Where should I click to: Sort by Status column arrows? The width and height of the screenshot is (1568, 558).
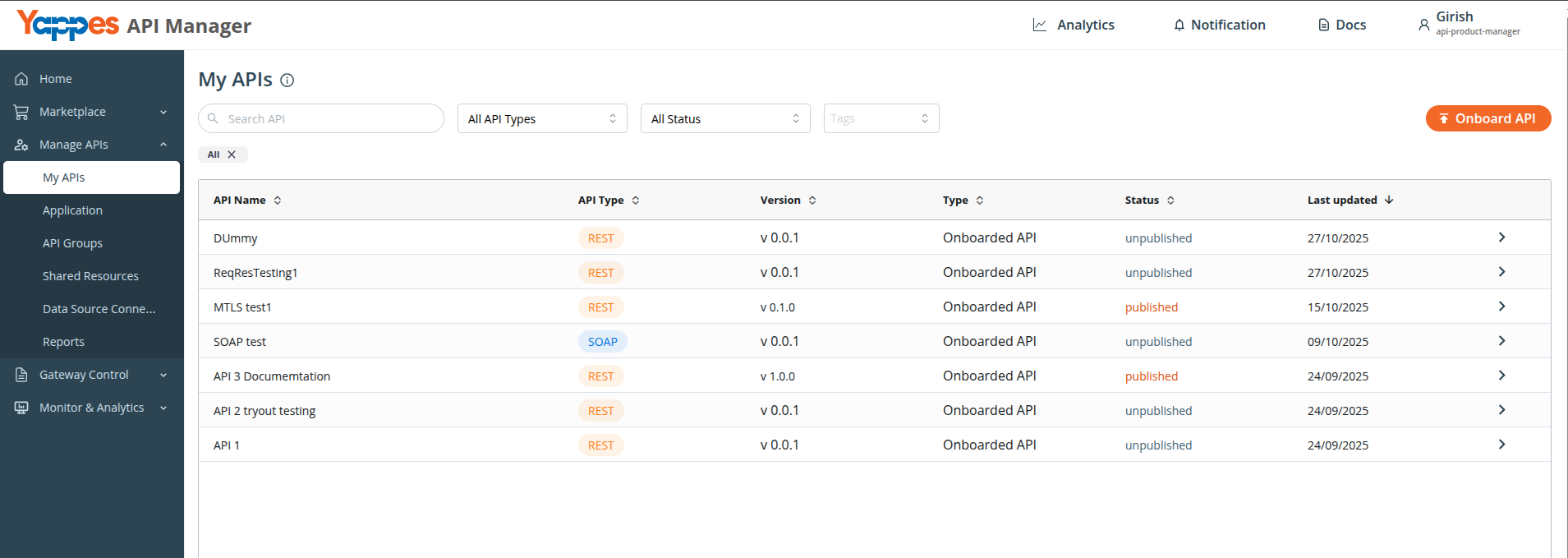(x=1170, y=201)
